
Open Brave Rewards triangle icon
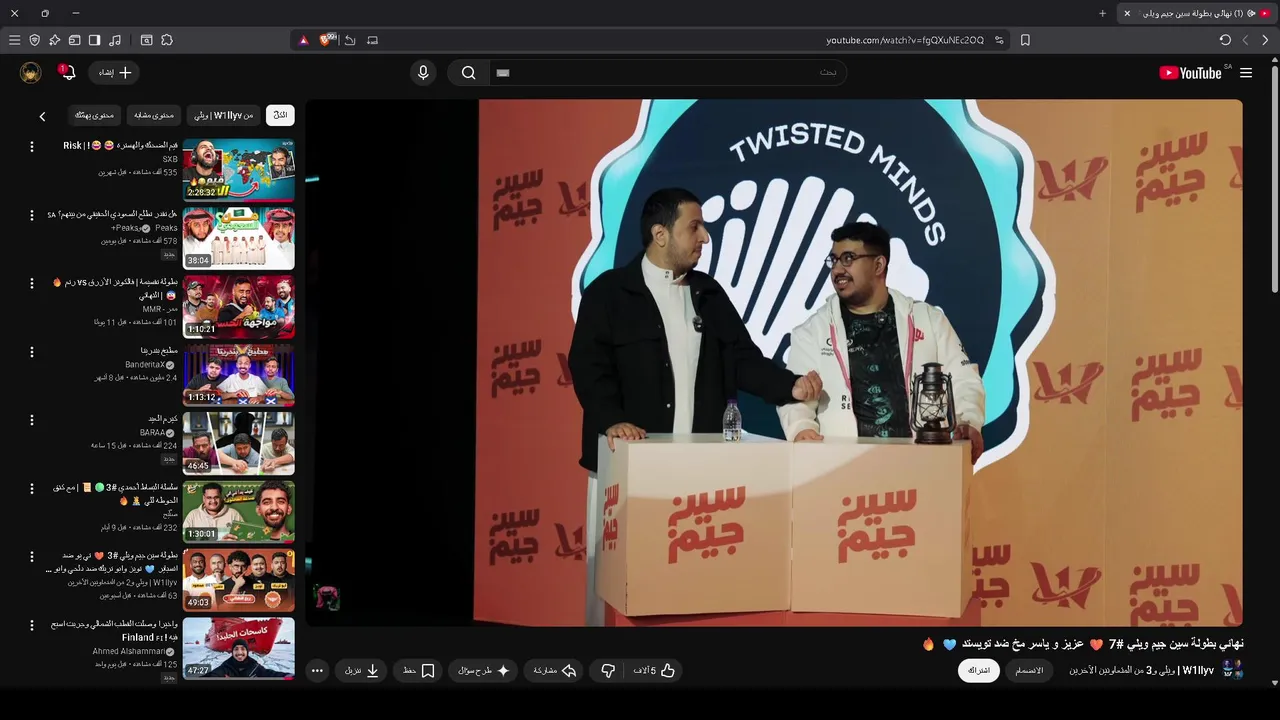tap(303, 40)
